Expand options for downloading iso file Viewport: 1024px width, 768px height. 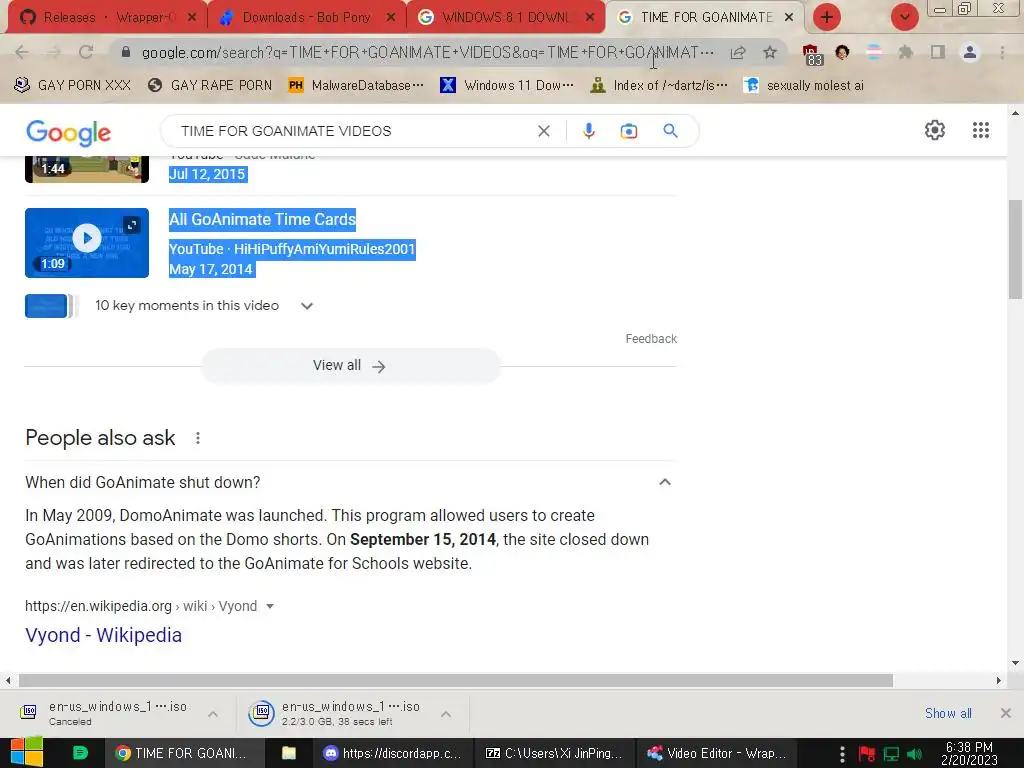[x=446, y=714]
